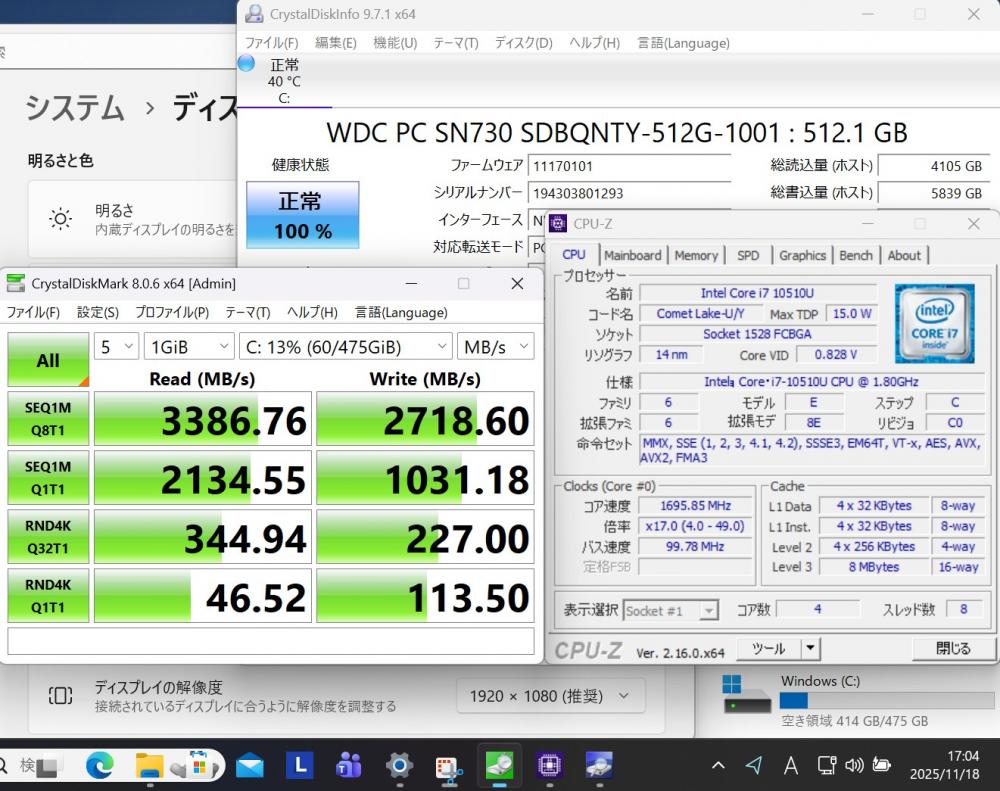1000x791 pixels.
Task: Open CrystalDiskMark プロファイル(P) menu
Action: tap(172, 312)
